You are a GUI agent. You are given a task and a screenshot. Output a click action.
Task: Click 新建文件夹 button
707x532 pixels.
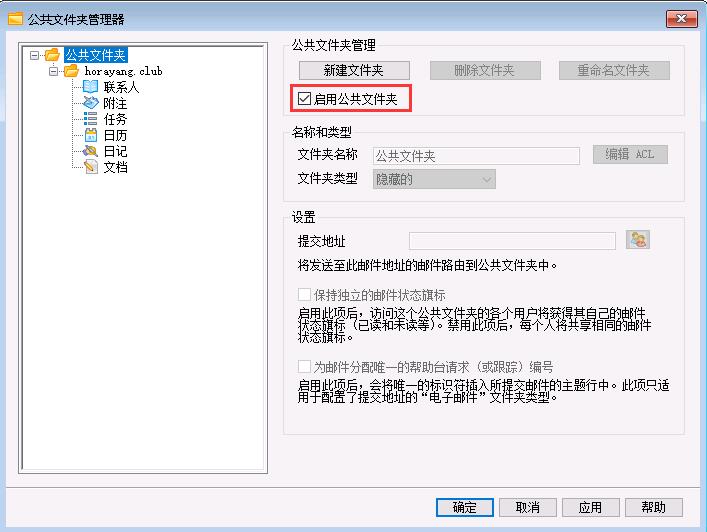[x=354, y=70]
